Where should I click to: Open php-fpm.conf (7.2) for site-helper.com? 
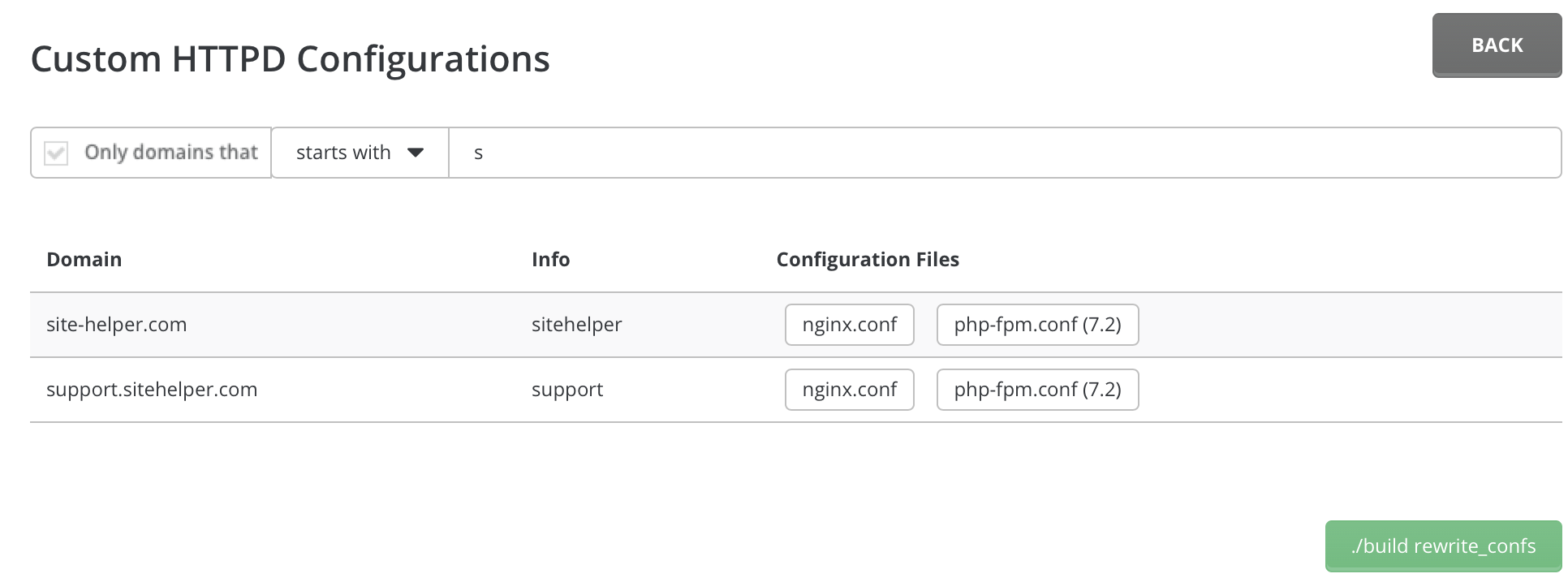(x=1038, y=325)
